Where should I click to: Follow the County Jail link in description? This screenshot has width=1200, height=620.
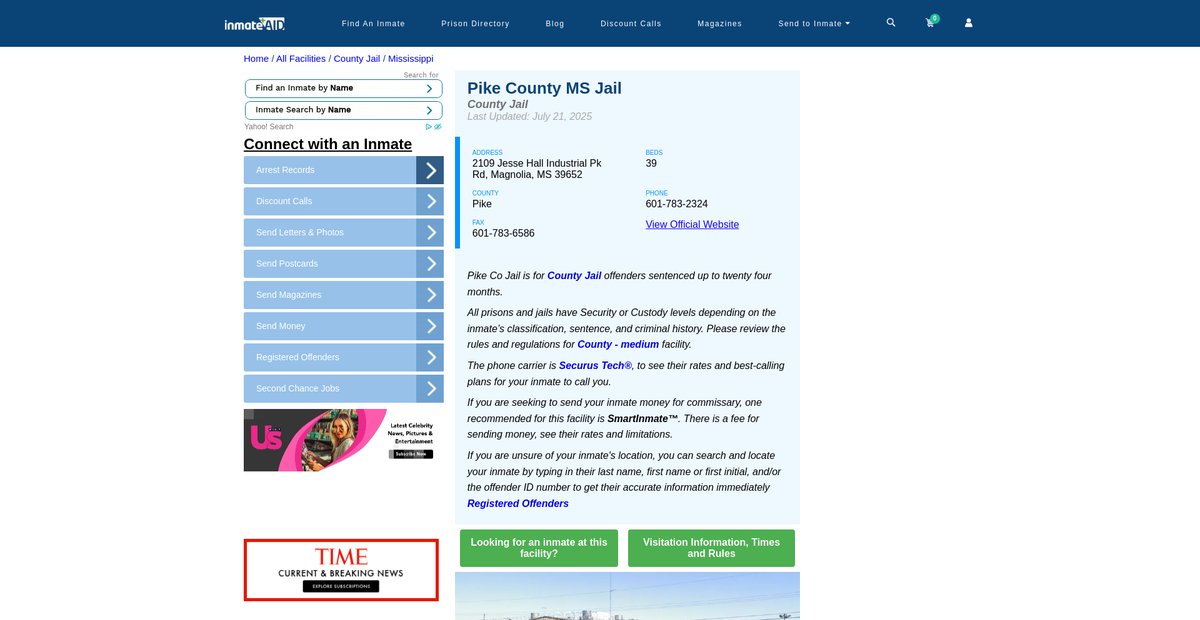click(574, 276)
